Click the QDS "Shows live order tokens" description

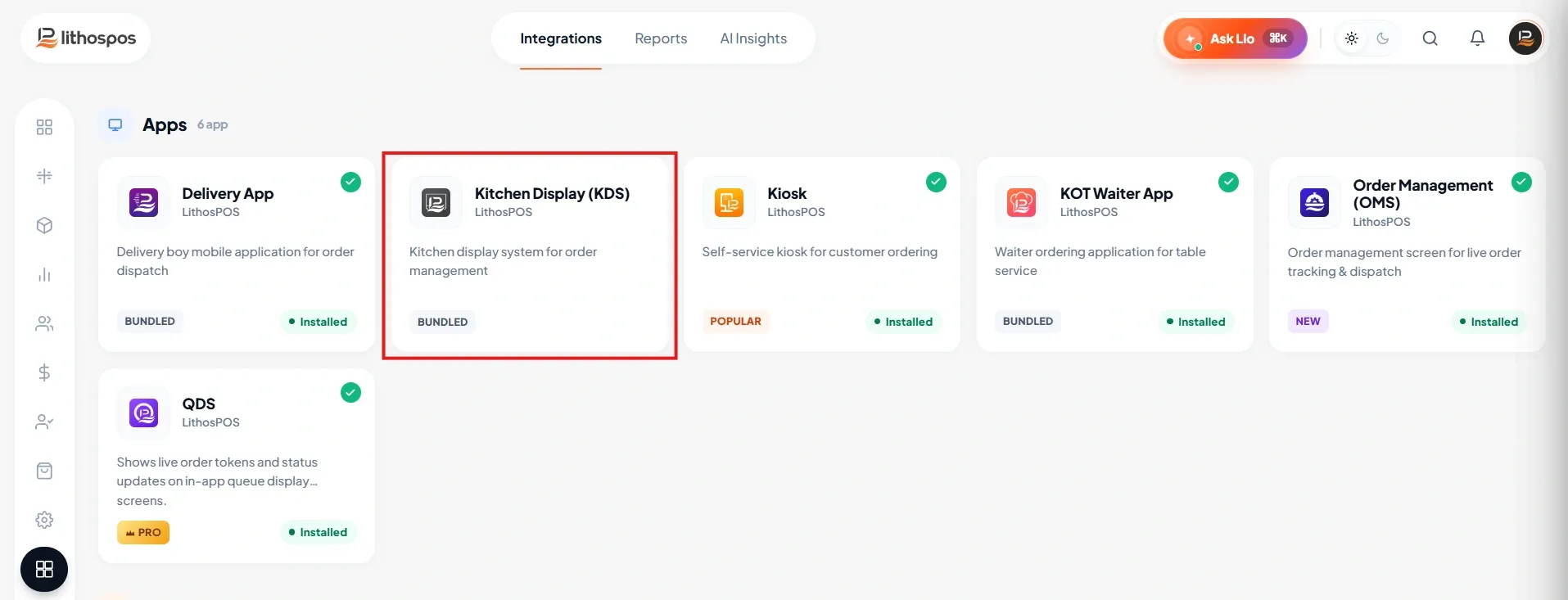pyautogui.click(x=217, y=481)
